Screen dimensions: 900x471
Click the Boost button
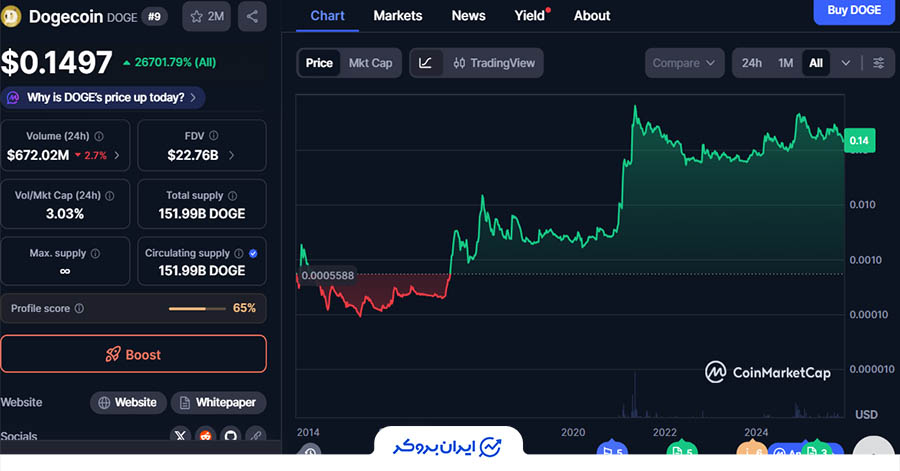[x=134, y=355]
